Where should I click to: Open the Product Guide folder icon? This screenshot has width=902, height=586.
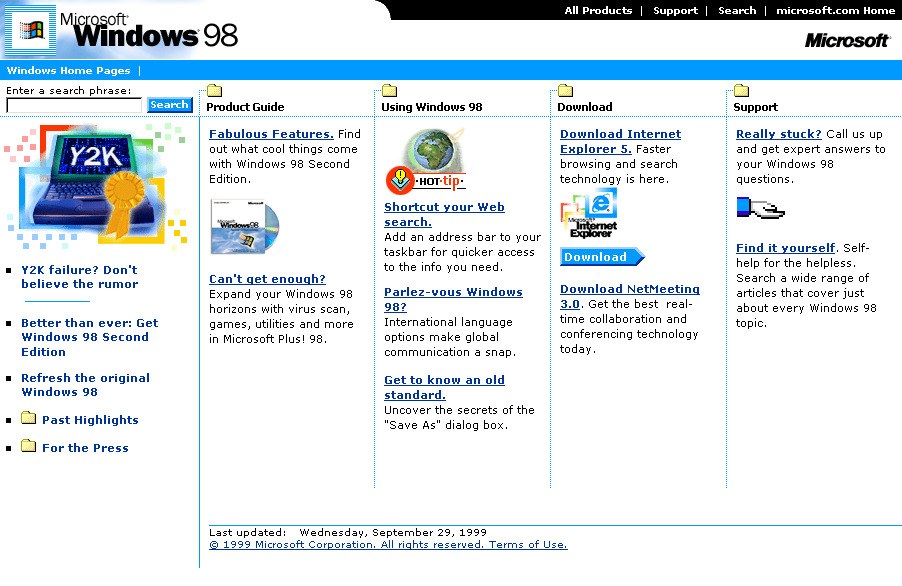tap(214, 89)
